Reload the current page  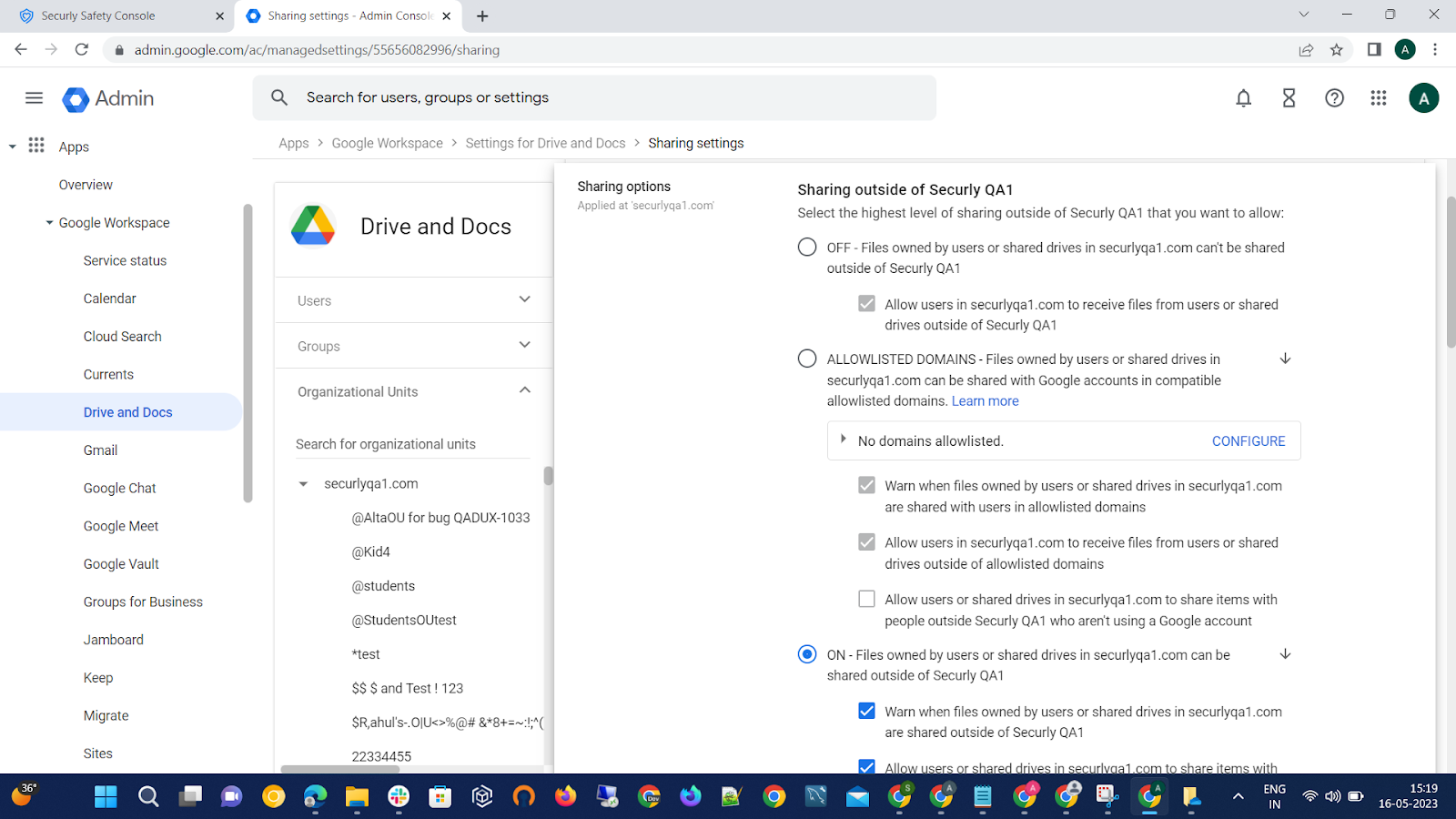point(82,50)
